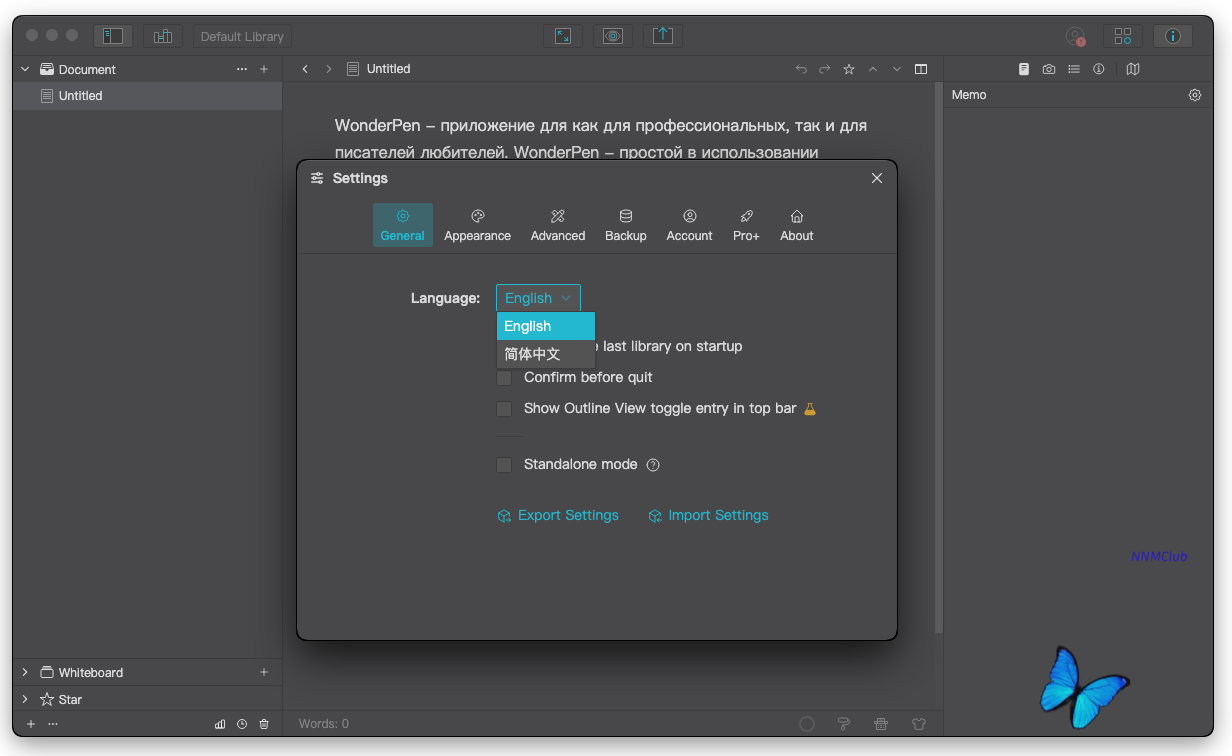
Task: Open the camera snapshot panel icon
Action: pos(1048,69)
